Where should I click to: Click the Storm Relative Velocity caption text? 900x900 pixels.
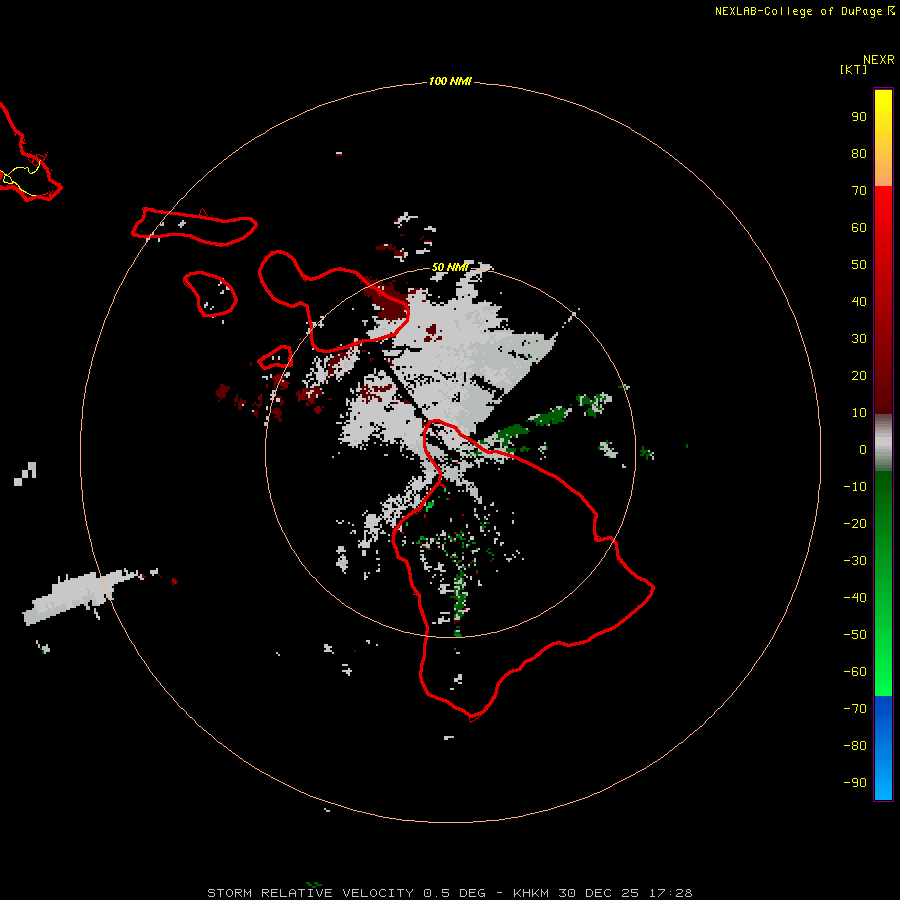tap(449, 893)
